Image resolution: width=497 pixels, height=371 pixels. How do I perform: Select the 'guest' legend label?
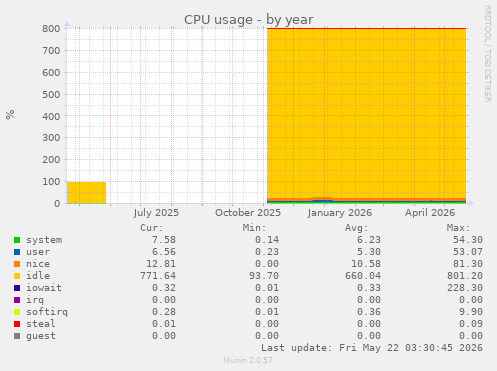[41, 336]
